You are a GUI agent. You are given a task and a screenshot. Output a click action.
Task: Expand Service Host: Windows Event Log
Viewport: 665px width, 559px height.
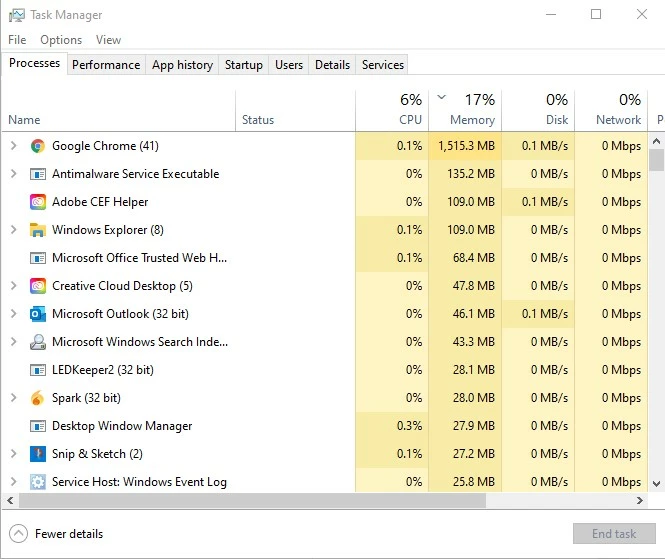click(x=14, y=482)
